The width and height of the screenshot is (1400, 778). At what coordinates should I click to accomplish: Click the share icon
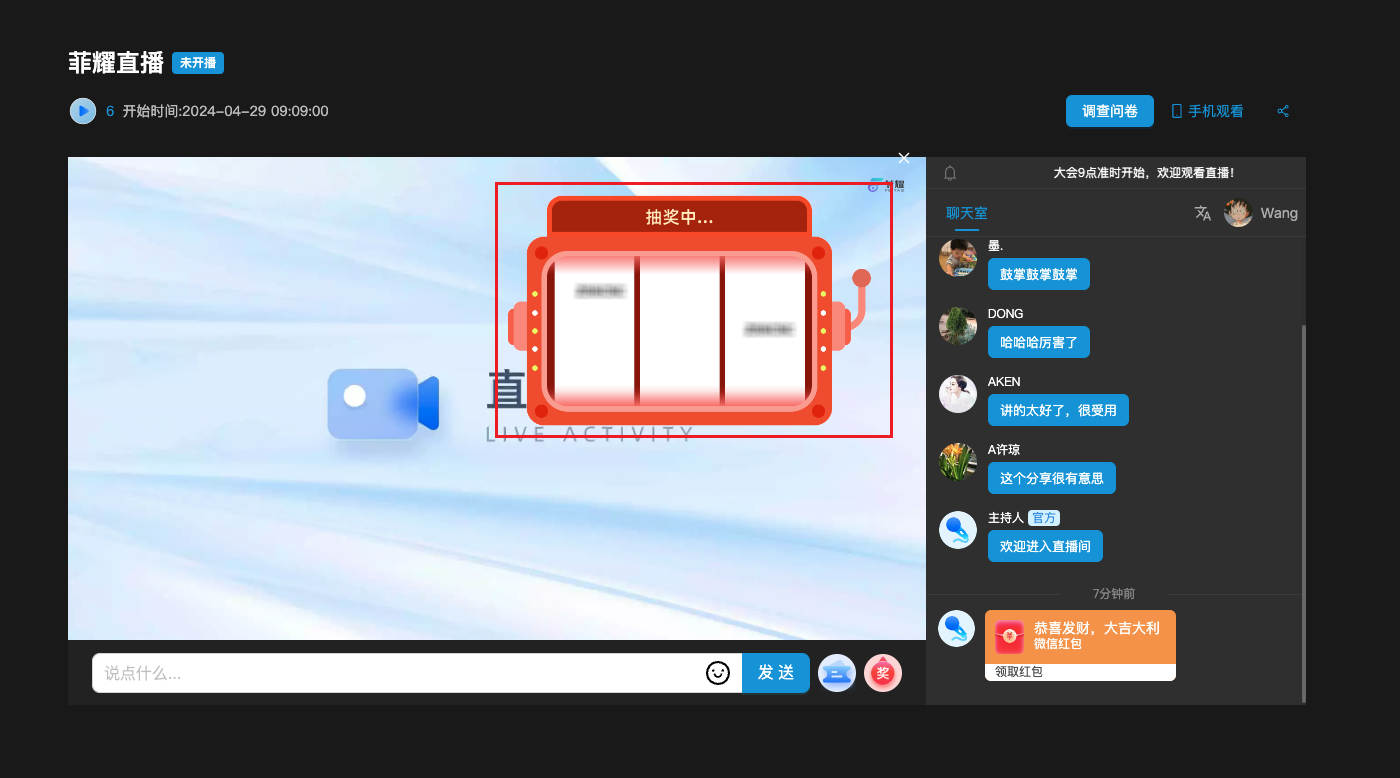point(1283,111)
